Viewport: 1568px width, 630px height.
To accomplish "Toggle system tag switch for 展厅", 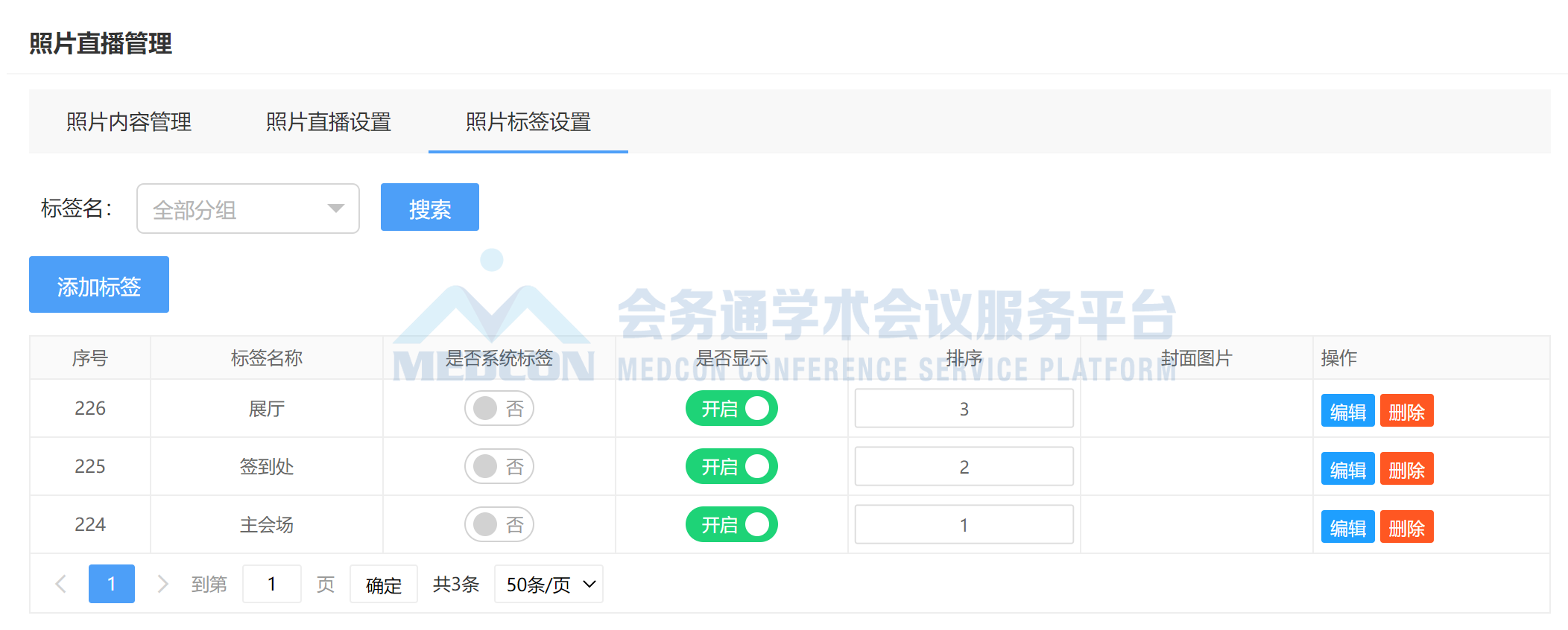I will tap(499, 408).
